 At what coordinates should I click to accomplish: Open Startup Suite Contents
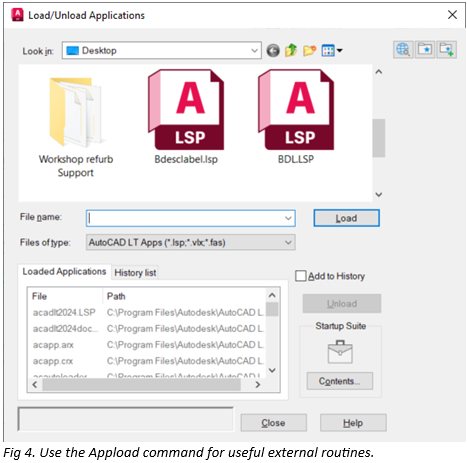point(340,381)
